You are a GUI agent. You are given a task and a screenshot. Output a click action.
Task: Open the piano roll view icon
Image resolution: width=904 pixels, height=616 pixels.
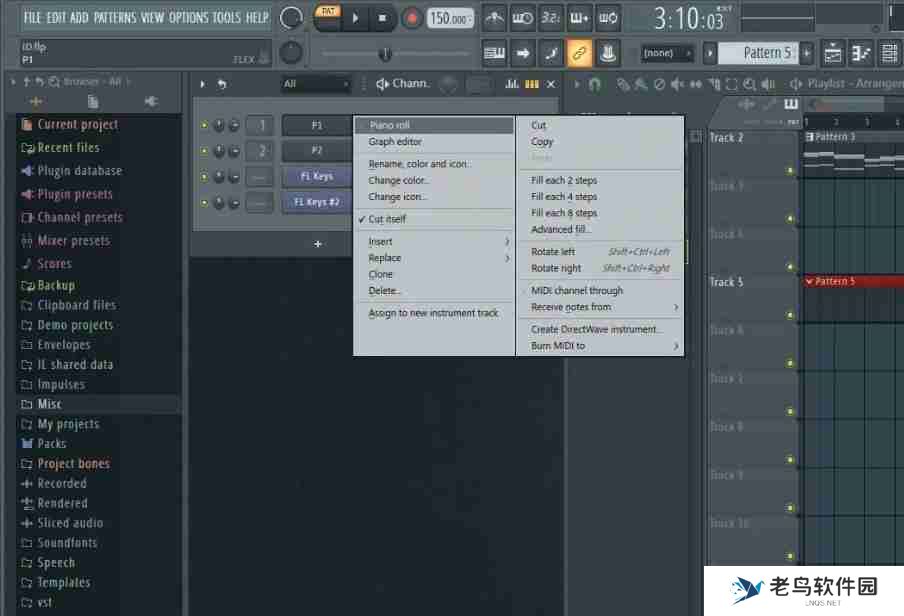click(861, 54)
